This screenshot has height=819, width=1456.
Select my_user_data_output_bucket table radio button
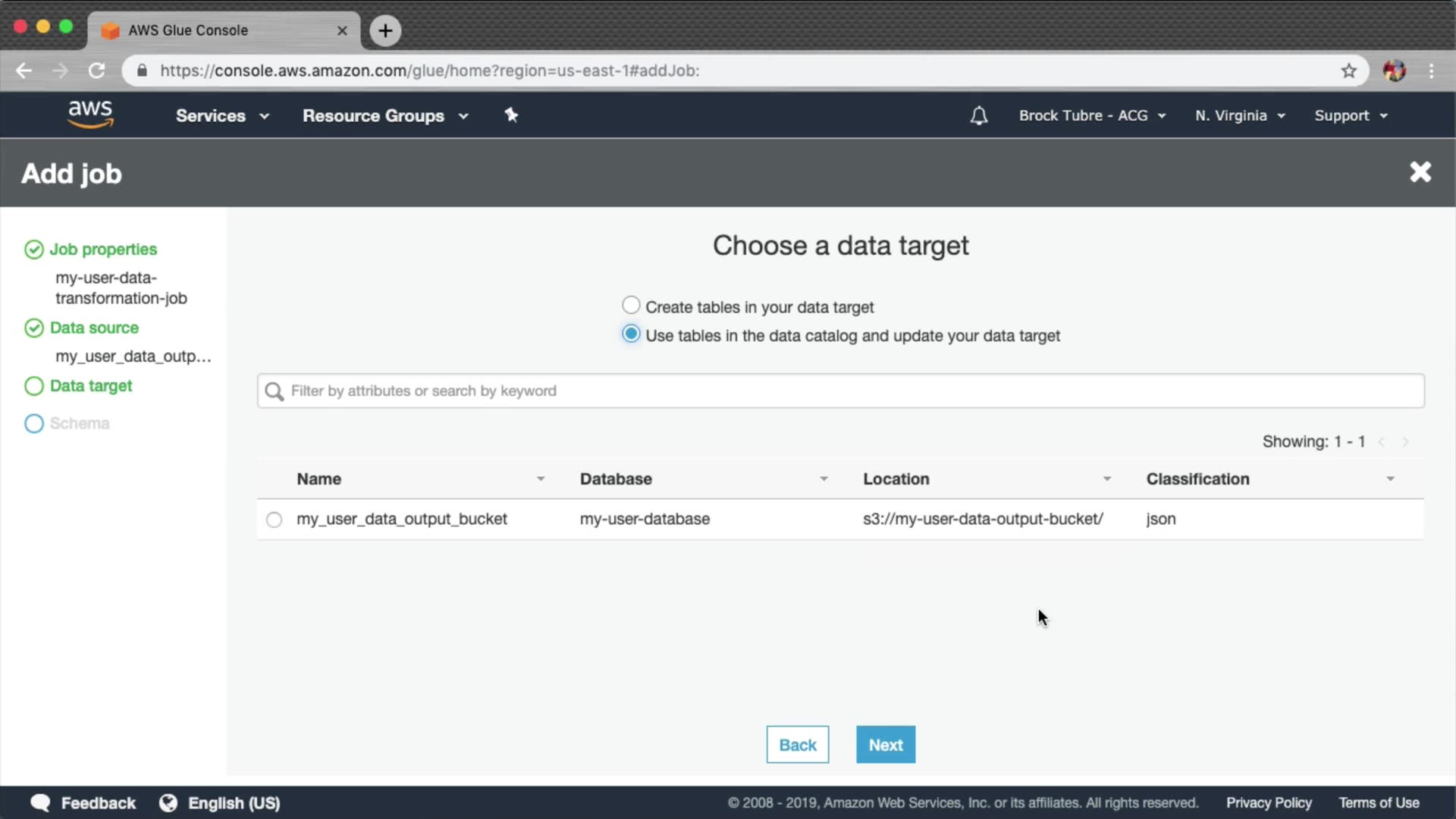275,519
